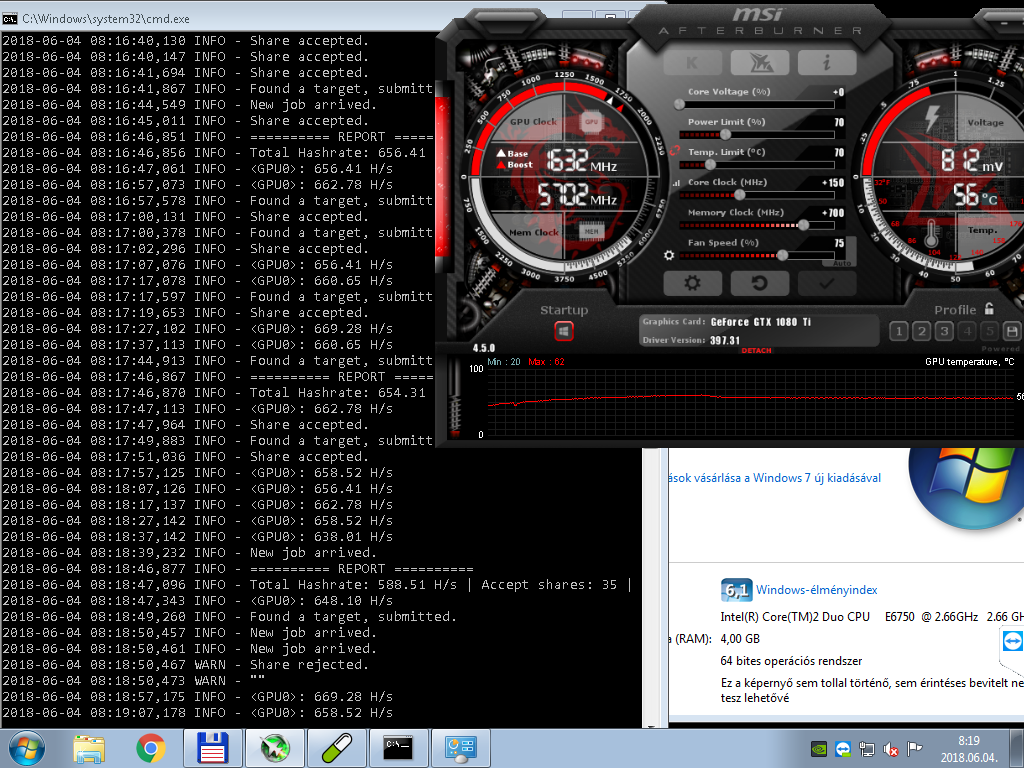Open the Windows-élményindex link
Viewport: 1024px width, 768px height.
[x=816, y=590]
